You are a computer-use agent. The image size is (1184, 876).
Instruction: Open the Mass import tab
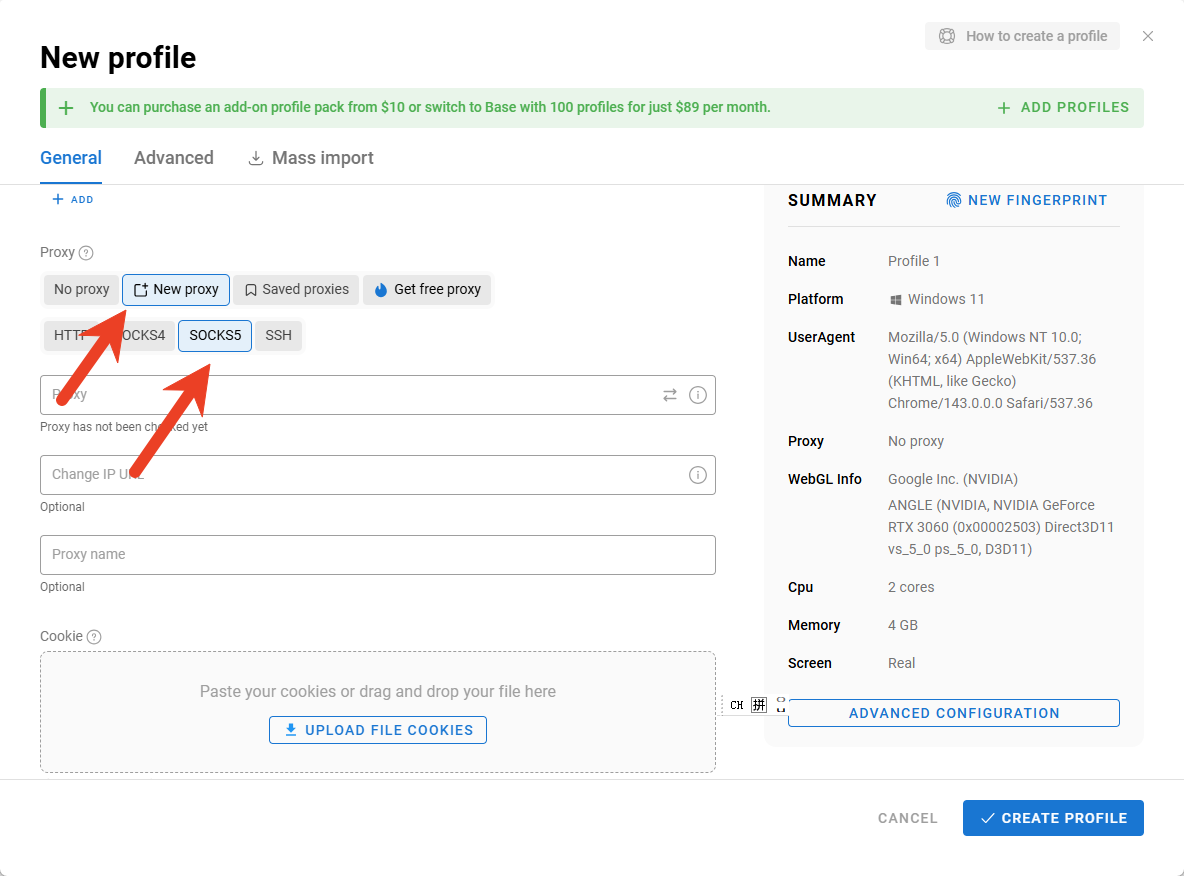point(311,158)
